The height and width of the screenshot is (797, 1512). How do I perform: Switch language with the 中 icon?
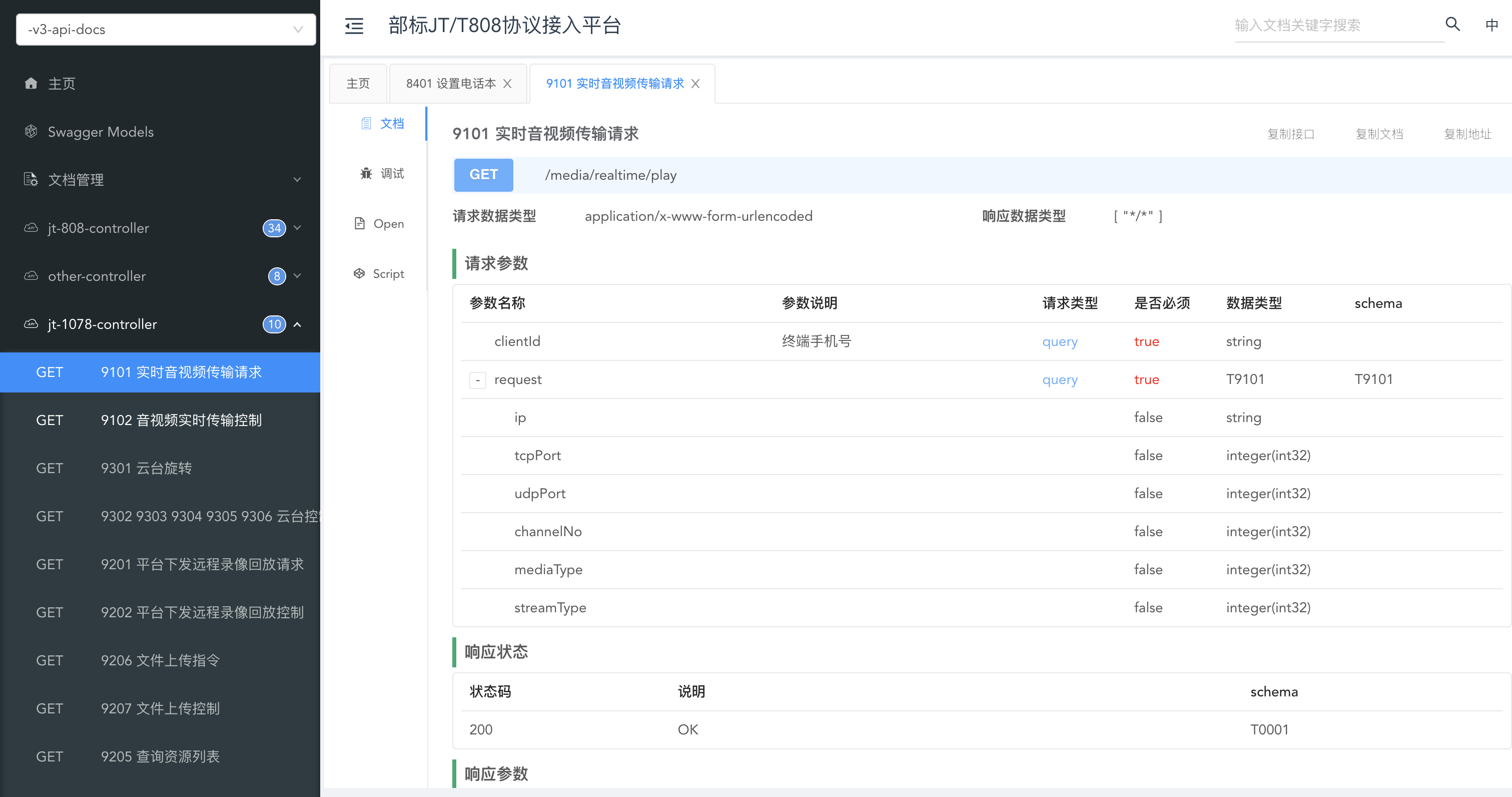(x=1491, y=25)
